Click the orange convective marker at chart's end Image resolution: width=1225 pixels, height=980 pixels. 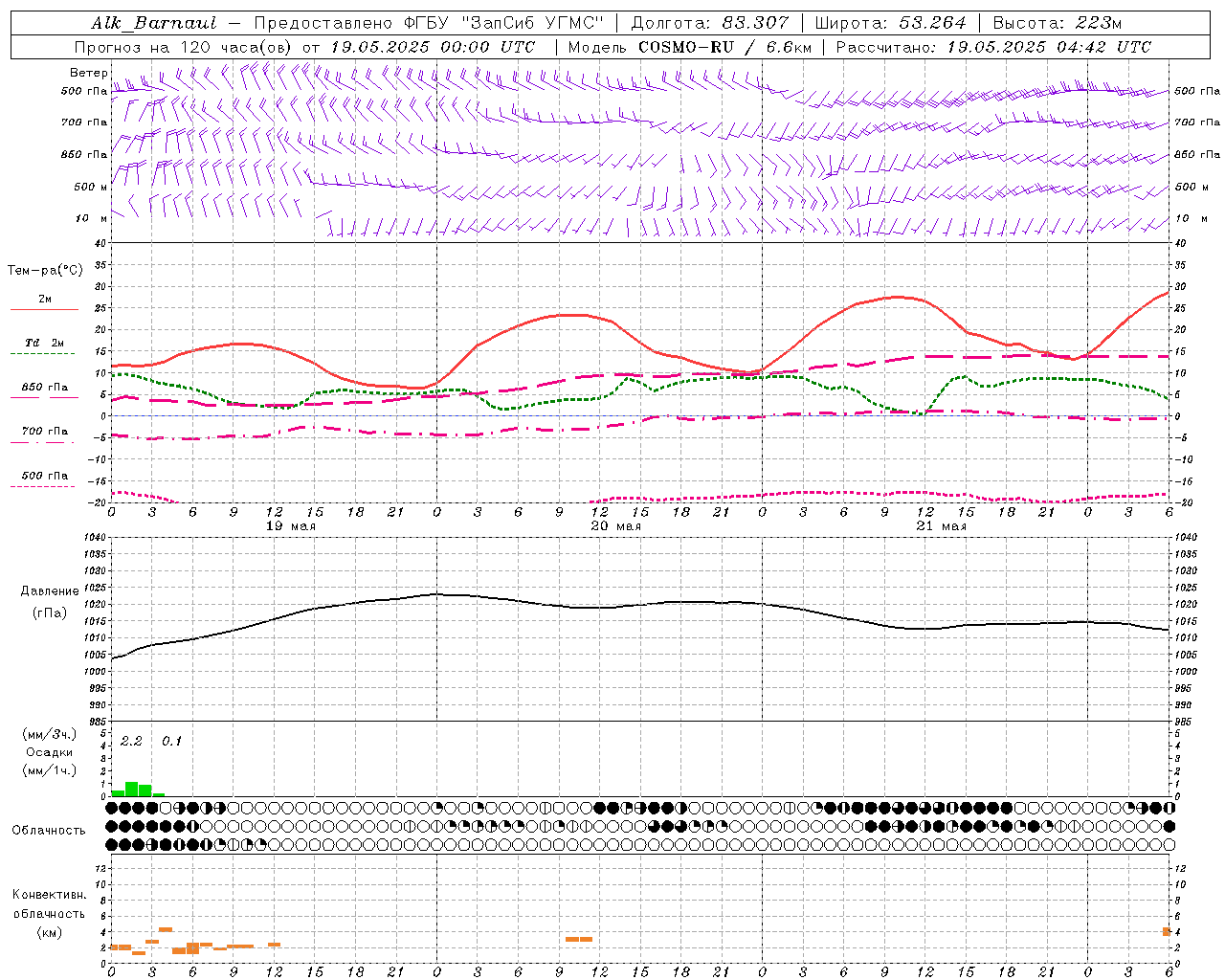tap(1167, 931)
